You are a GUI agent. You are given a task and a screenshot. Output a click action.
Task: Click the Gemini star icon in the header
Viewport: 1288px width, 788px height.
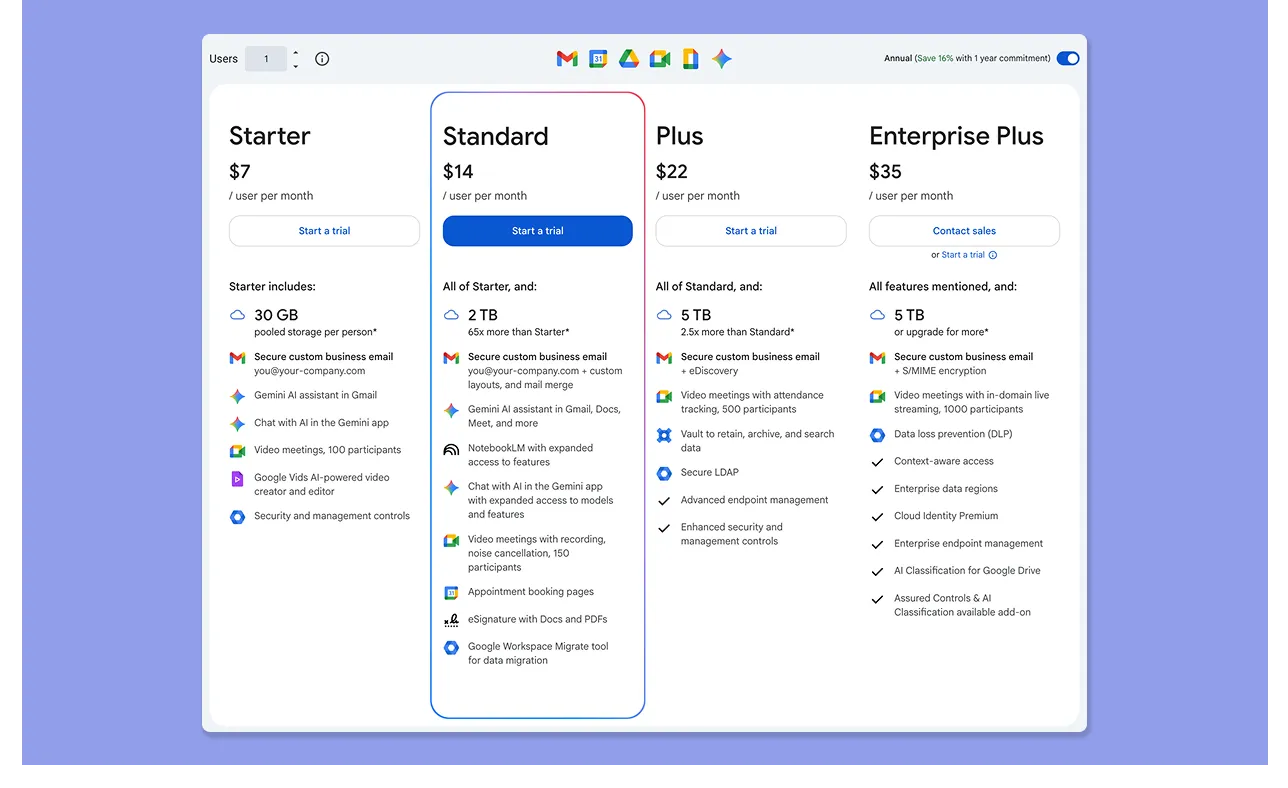(x=721, y=58)
